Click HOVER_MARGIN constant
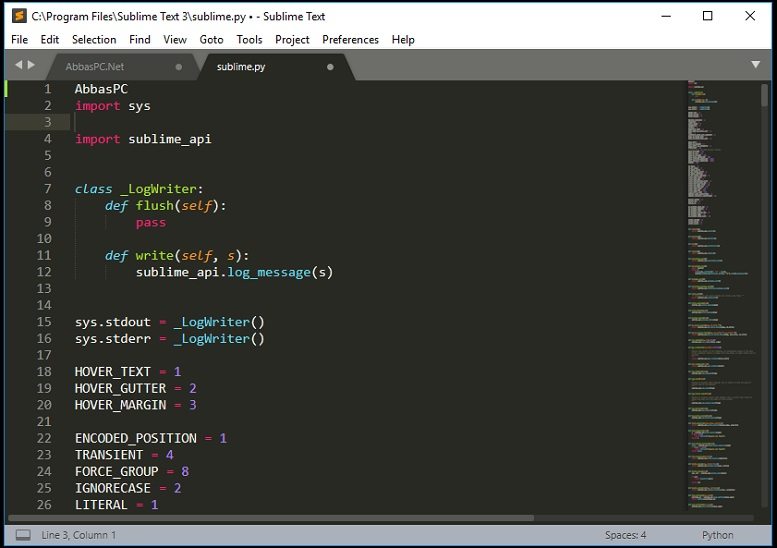Image resolution: width=777 pixels, height=548 pixels. click(120, 405)
